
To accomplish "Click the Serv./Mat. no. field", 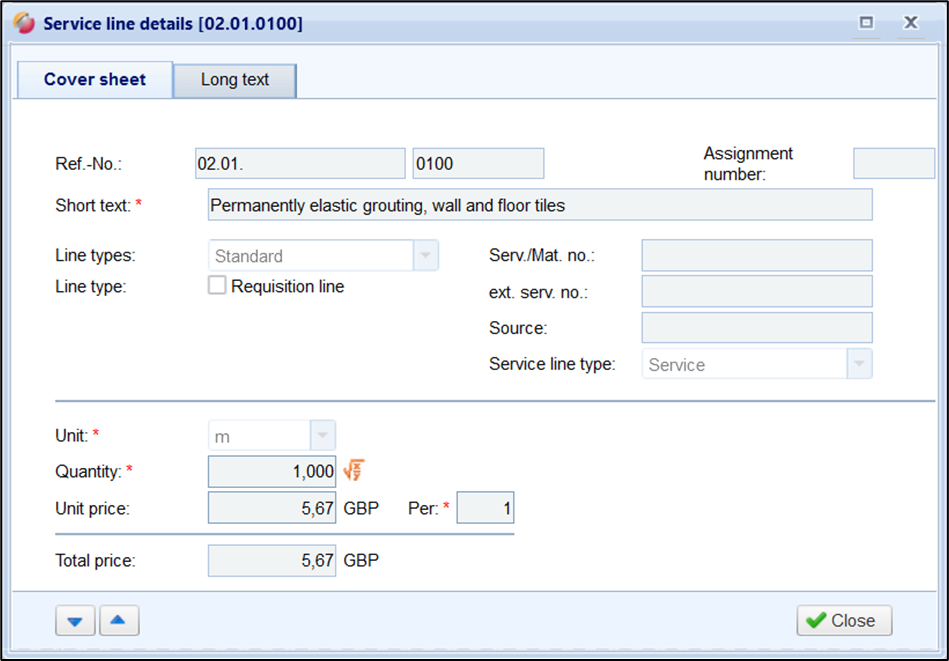I will [756, 256].
